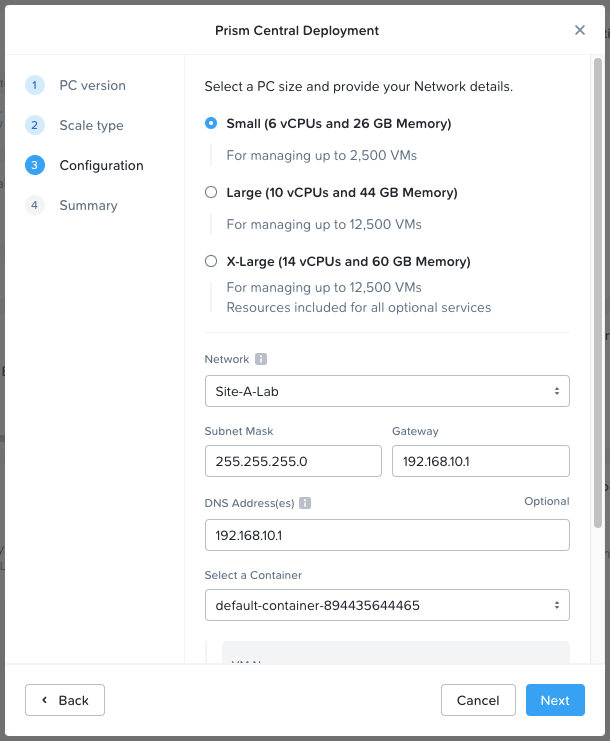Go to PC version step
The image size is (610, 741).
coord(92,85)
